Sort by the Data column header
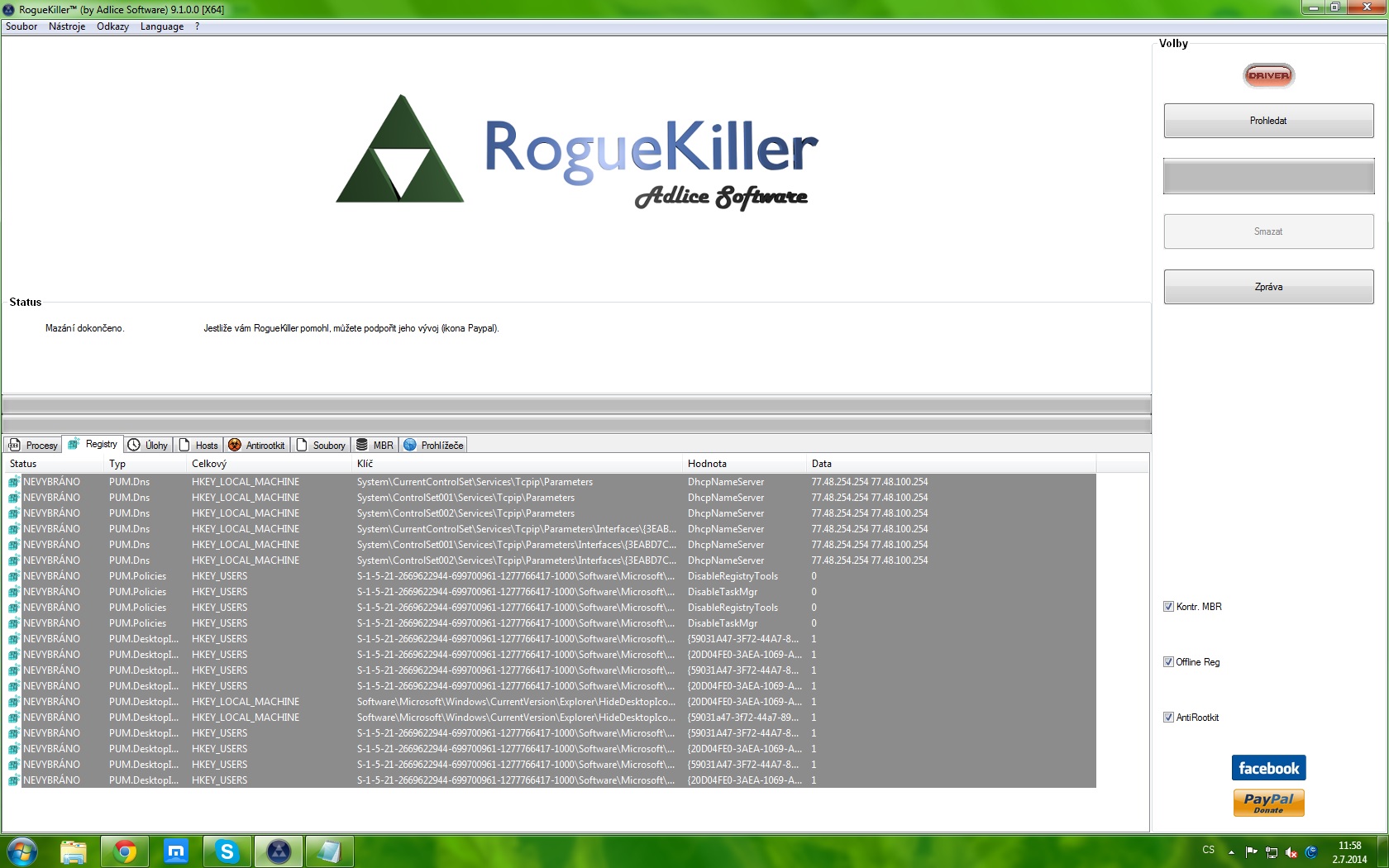 pos(951,464)
